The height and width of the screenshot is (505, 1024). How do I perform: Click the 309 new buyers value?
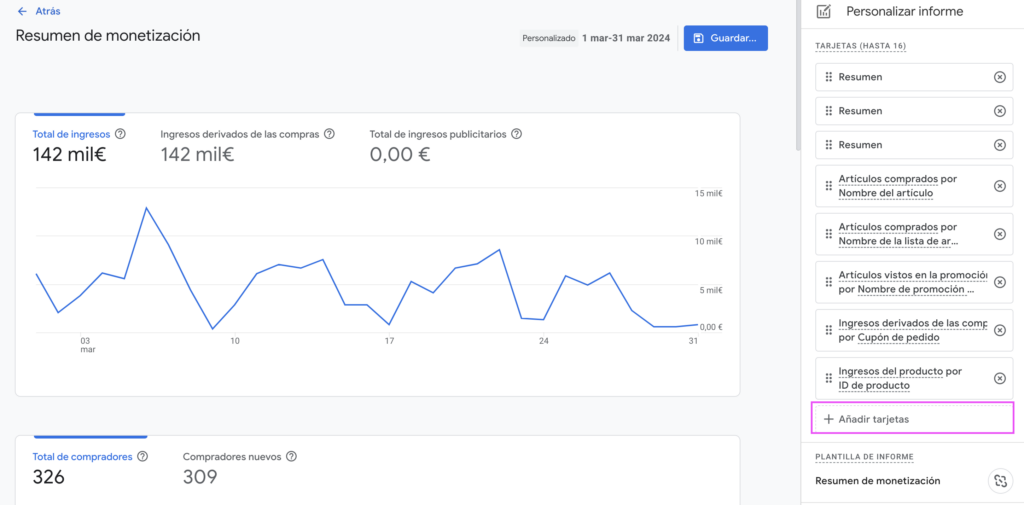[x=200, y=478]
